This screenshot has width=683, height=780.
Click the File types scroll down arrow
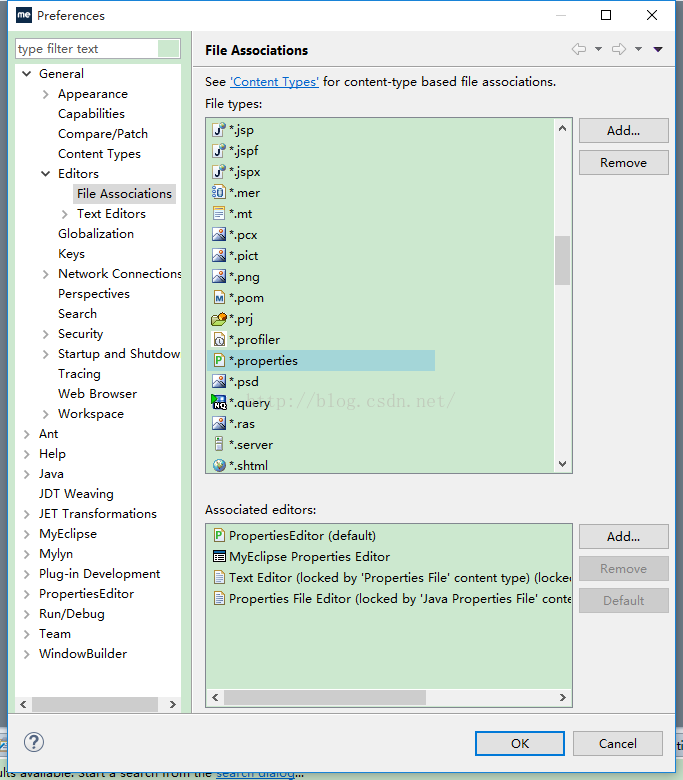tap(562, 464)
